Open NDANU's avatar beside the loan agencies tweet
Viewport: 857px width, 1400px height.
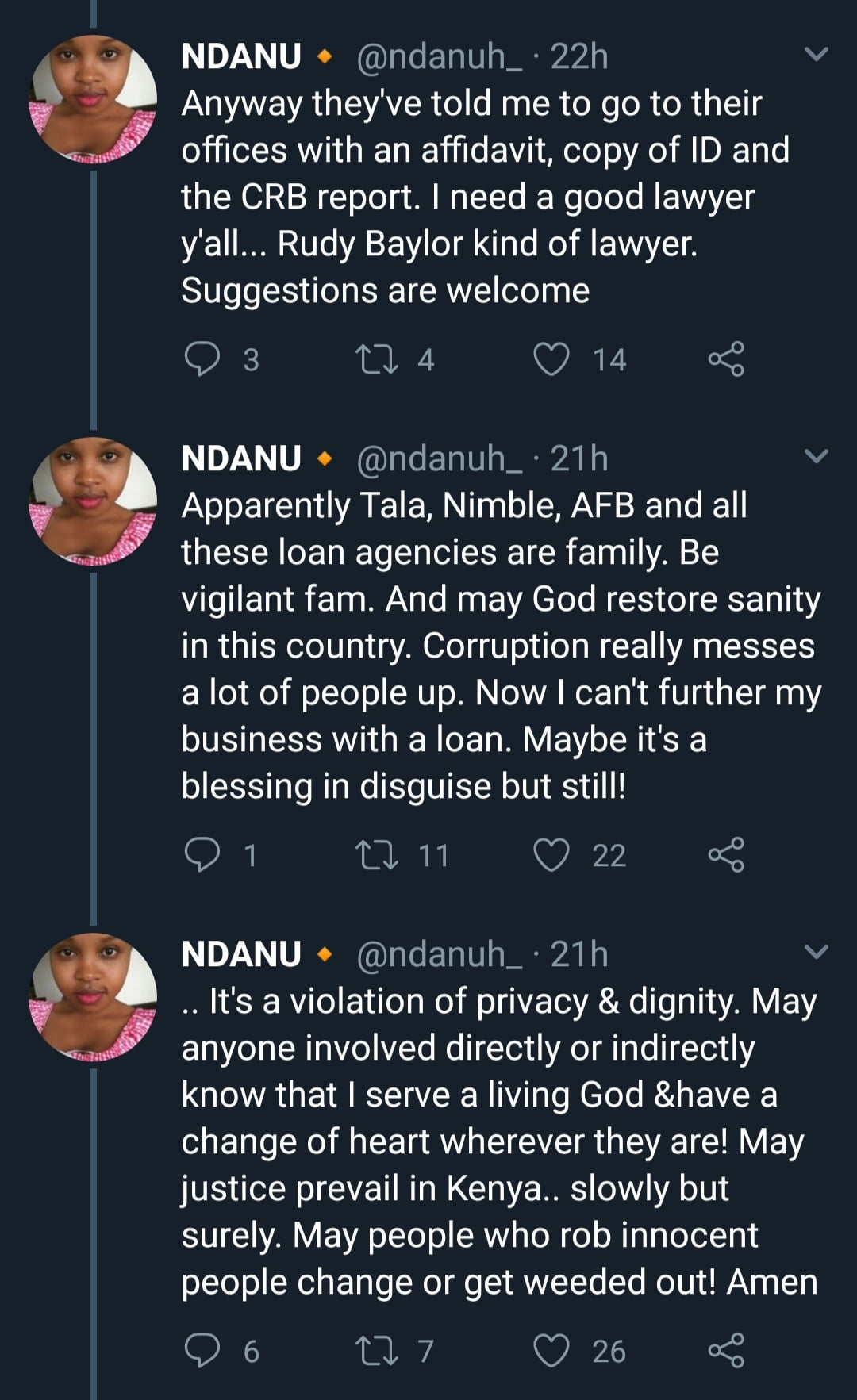tap(93, 501)
